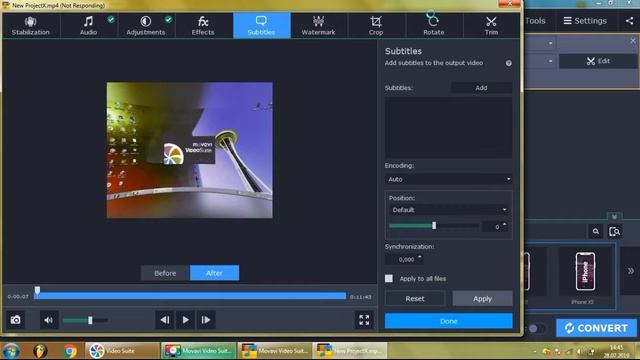Show the After preview
This screenshot has width=640, height=360.
tap(214, 273)
